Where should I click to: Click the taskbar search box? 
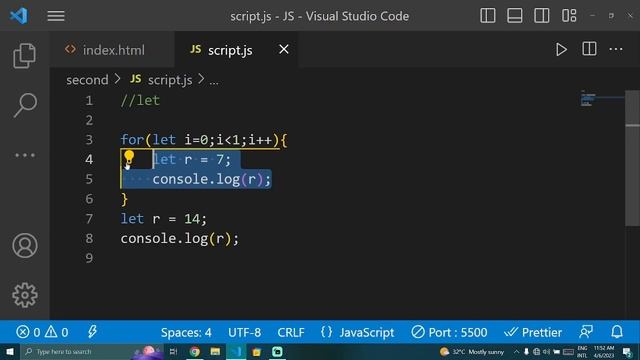[92, 351]
